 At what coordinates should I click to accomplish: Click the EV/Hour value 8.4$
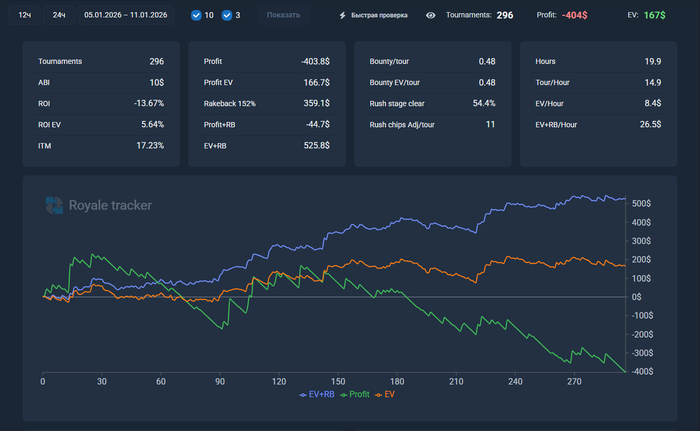[653, 103]
